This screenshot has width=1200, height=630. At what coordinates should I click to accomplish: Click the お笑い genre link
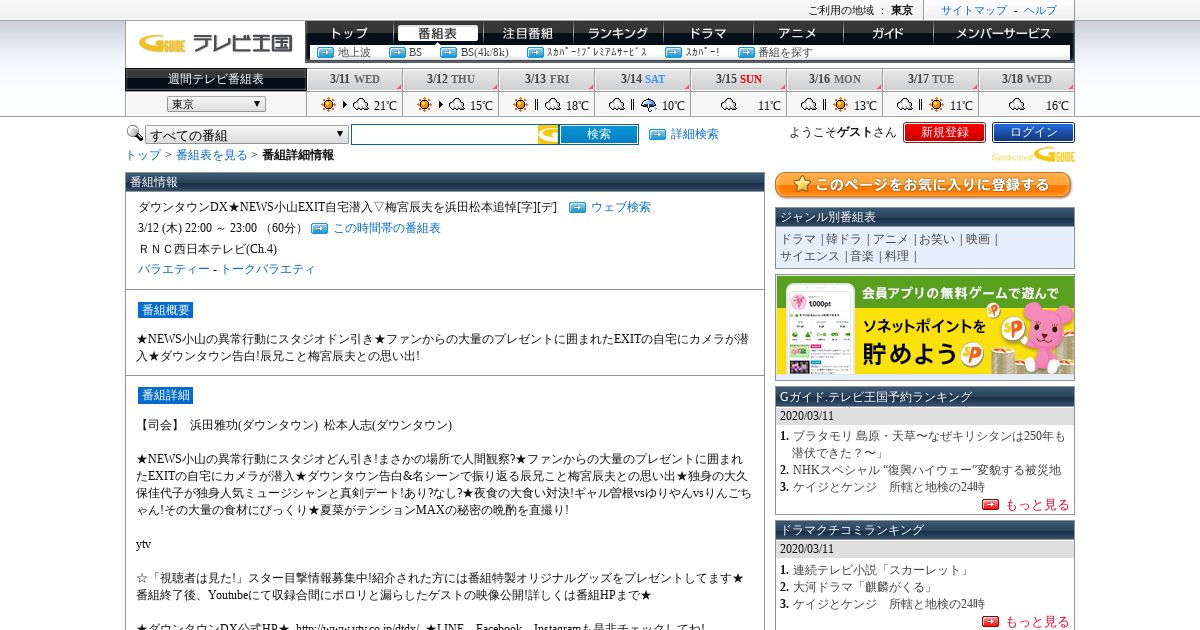pyautogui.click(x=937, y=239)
